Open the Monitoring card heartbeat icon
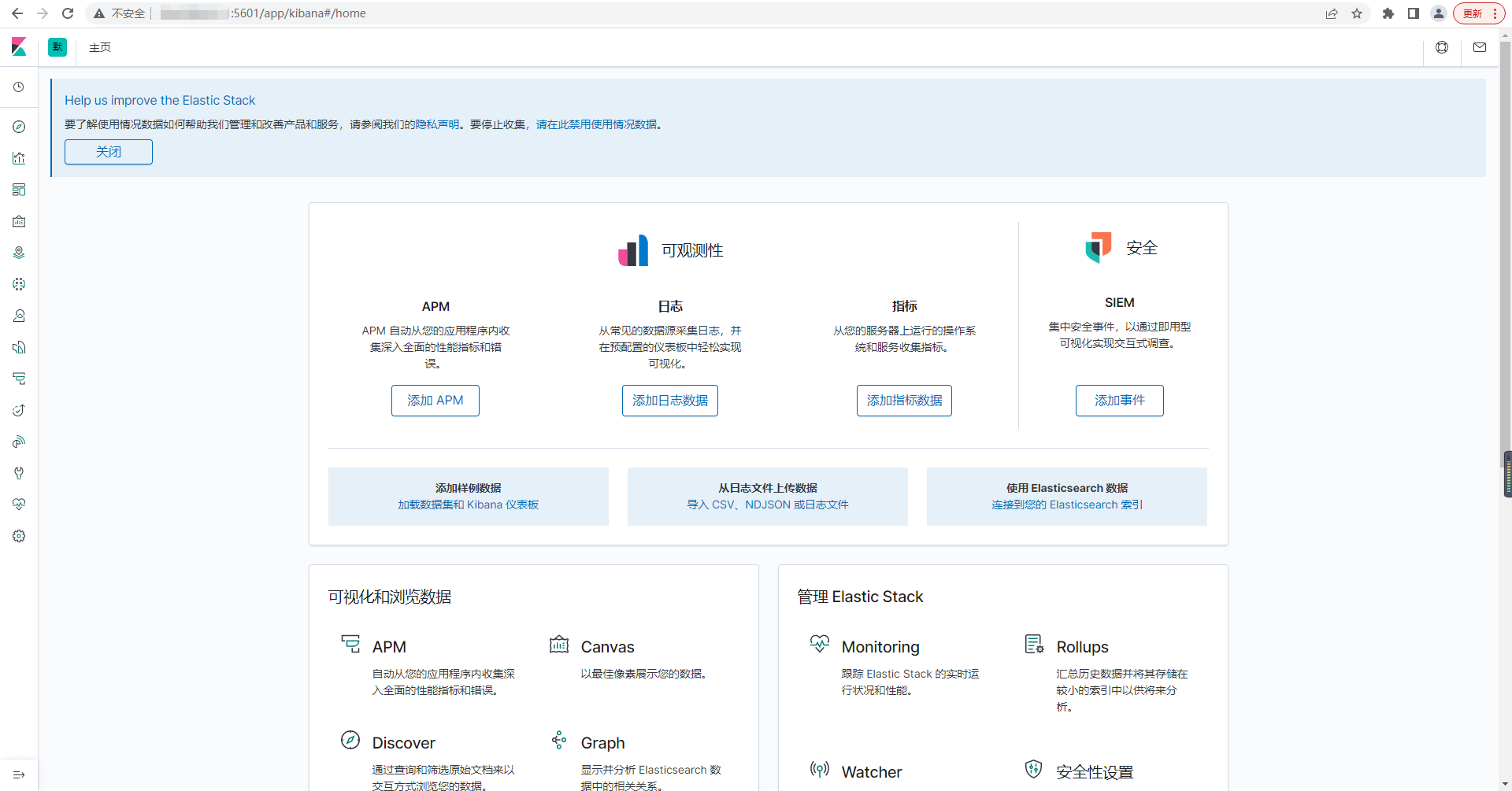Image resolution: width=1512 pixels, height=791 pixels. (x=820, y=644)
